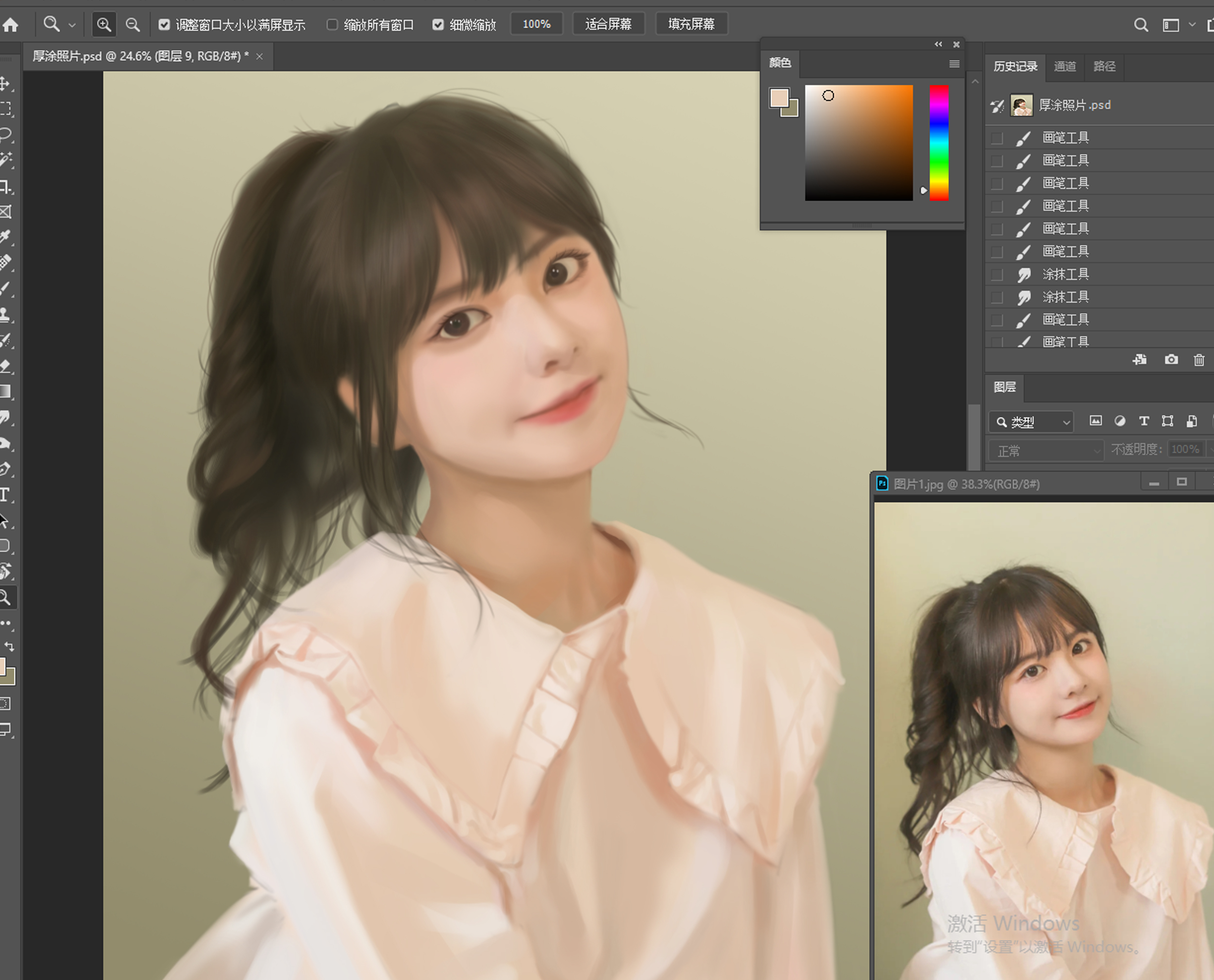Filter layers by text type icon
The height and width of the screenshot is (980, 1214).
coord(1144,421)
